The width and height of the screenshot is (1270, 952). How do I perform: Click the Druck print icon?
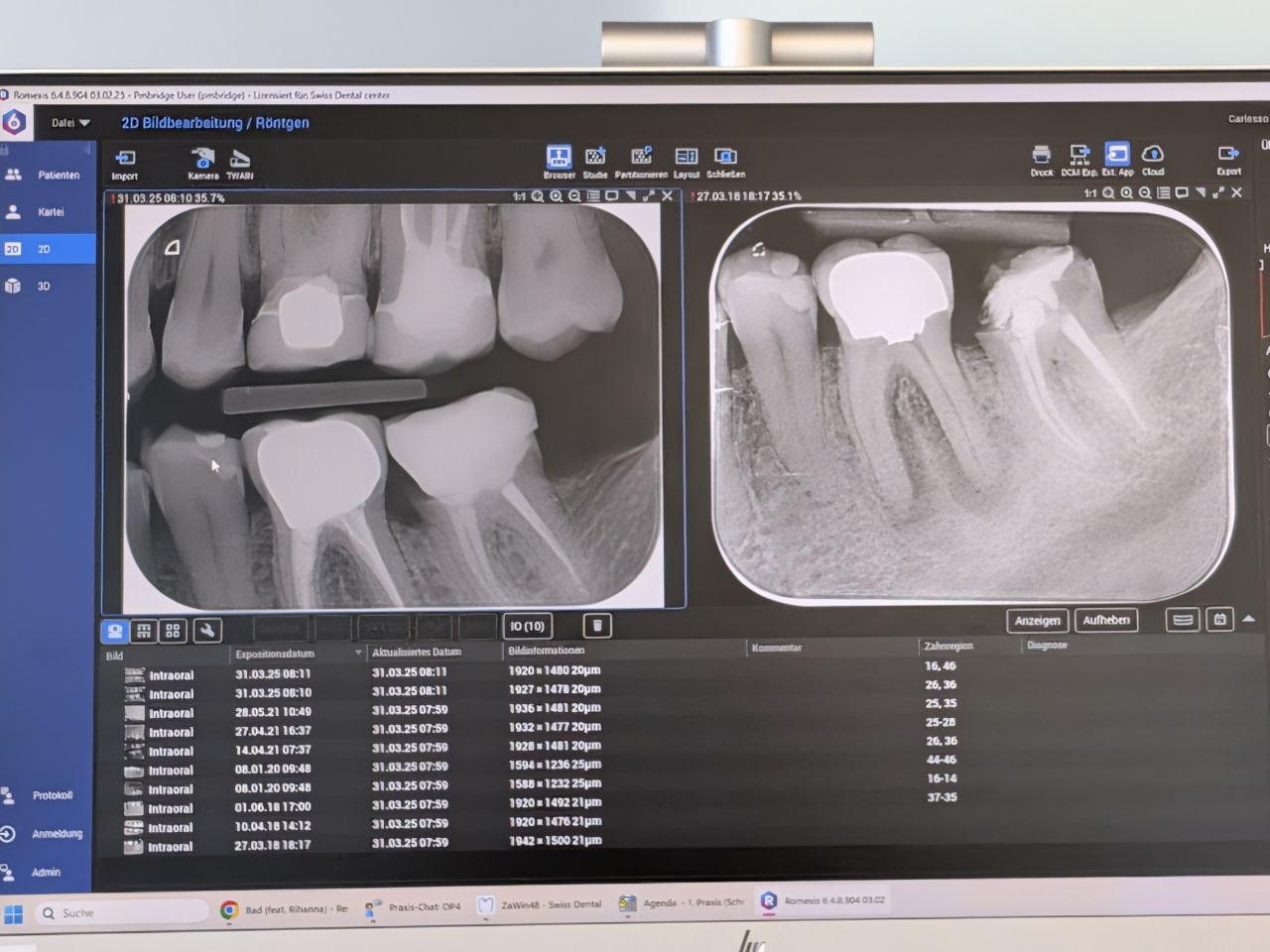pyautogui.click(x=1042, y=157)
